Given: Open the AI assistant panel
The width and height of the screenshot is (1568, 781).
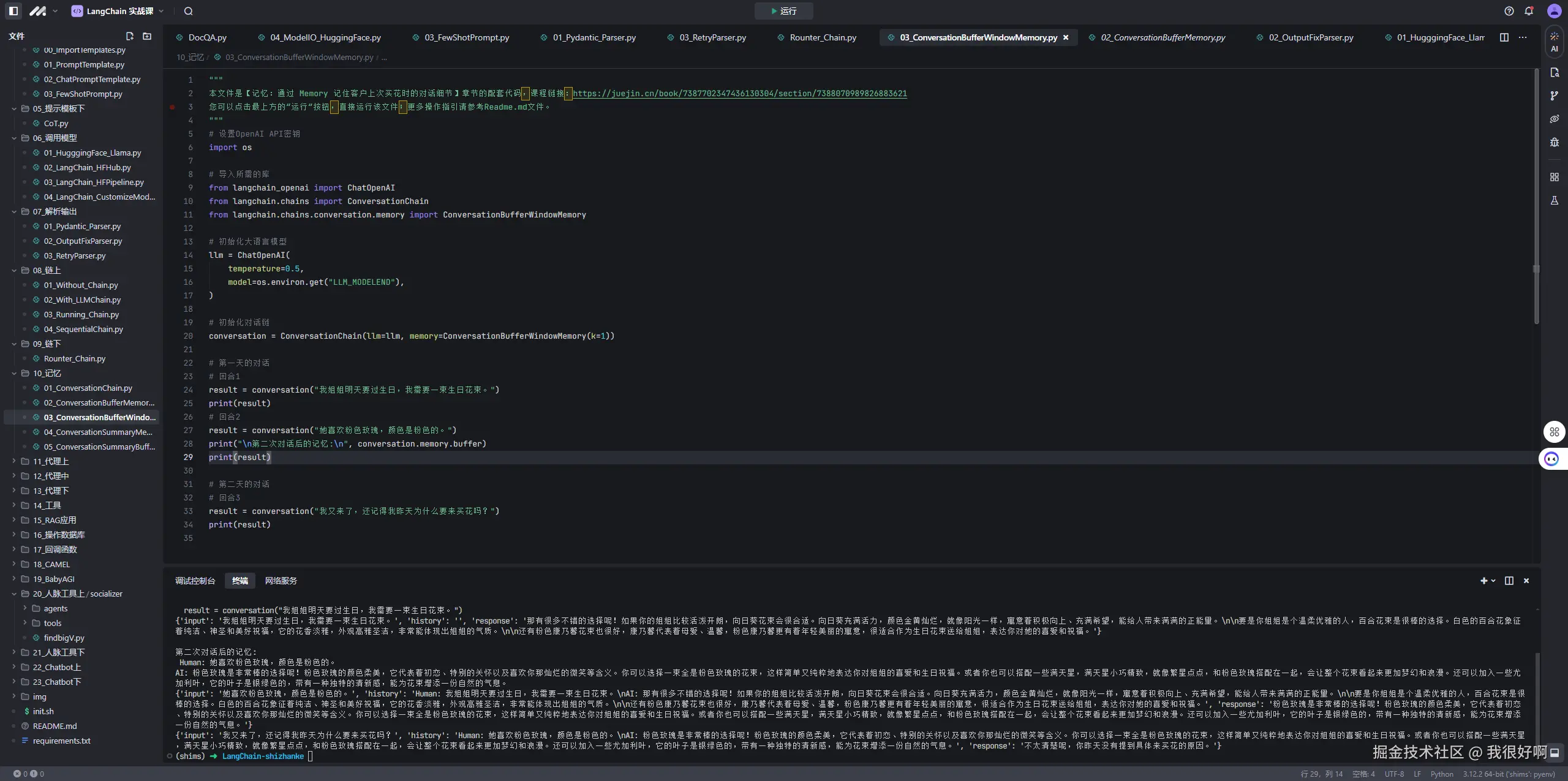Looking at the screenshot, I should (1554, 41).
